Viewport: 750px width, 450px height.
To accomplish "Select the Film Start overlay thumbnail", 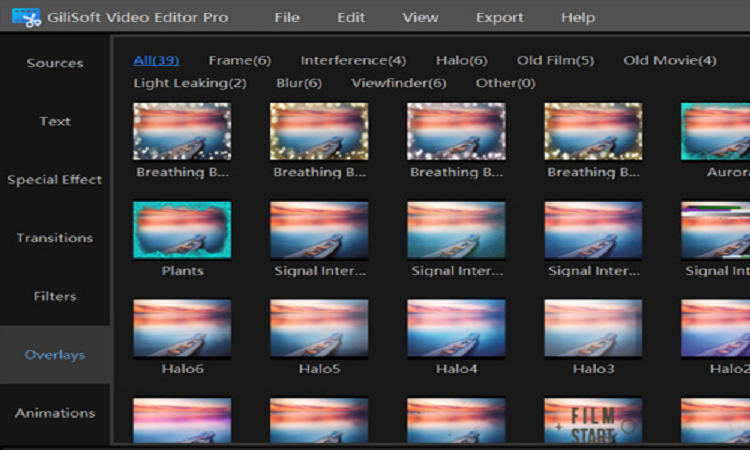I will pyautogui.click(x=593, y=421).
